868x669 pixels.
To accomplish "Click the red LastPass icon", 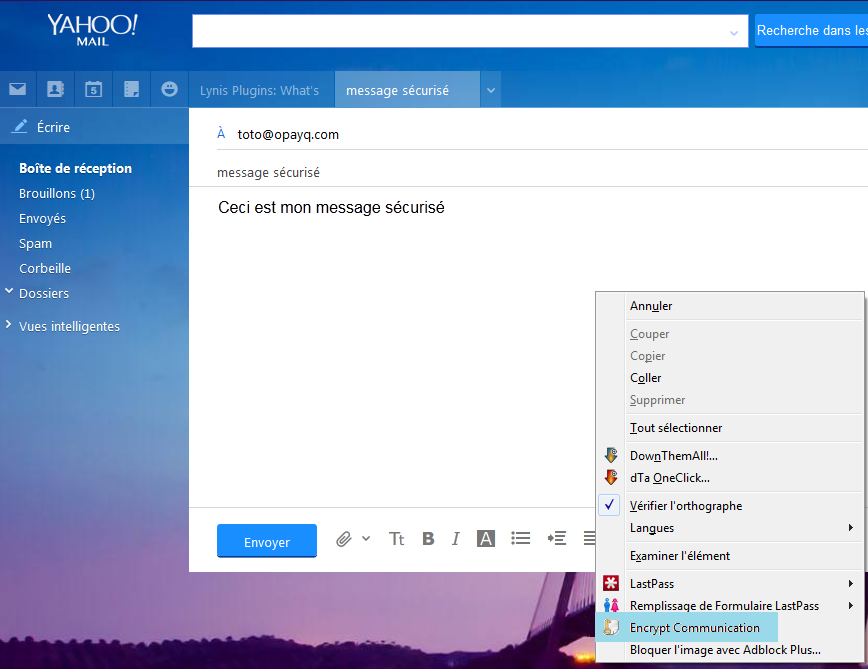I will click(x=611, y=583).
